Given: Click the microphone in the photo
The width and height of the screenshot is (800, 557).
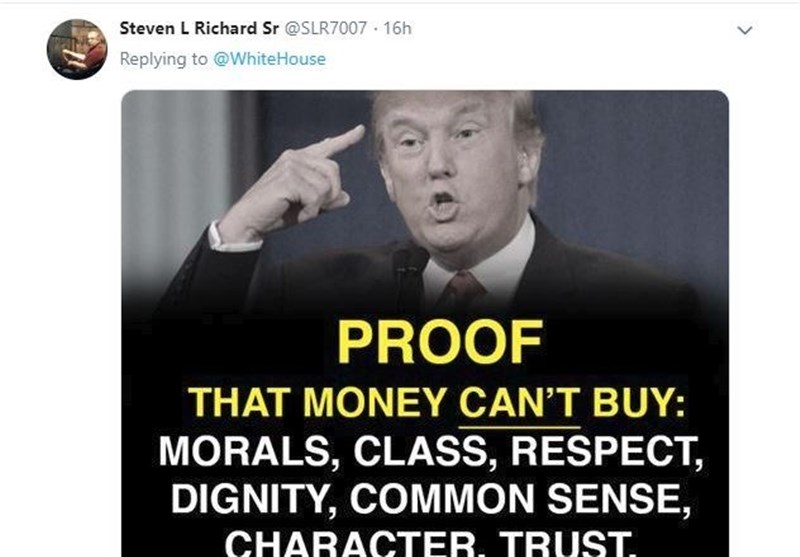Looking at the screenshot, I should pyautogui.click(x=408, y=275).
